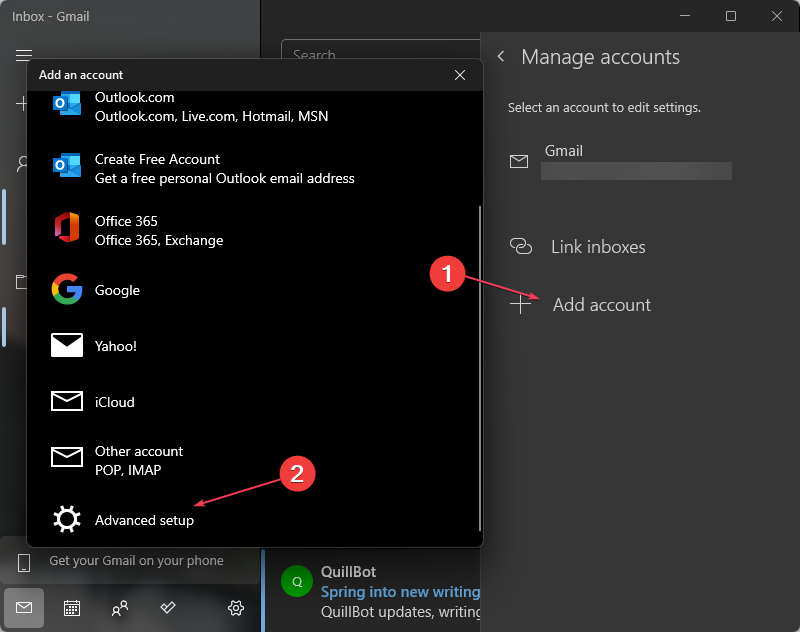The image size is (800, 632).
Task: Open the To Do checkmark icon
Action: [x=168, y=607]
